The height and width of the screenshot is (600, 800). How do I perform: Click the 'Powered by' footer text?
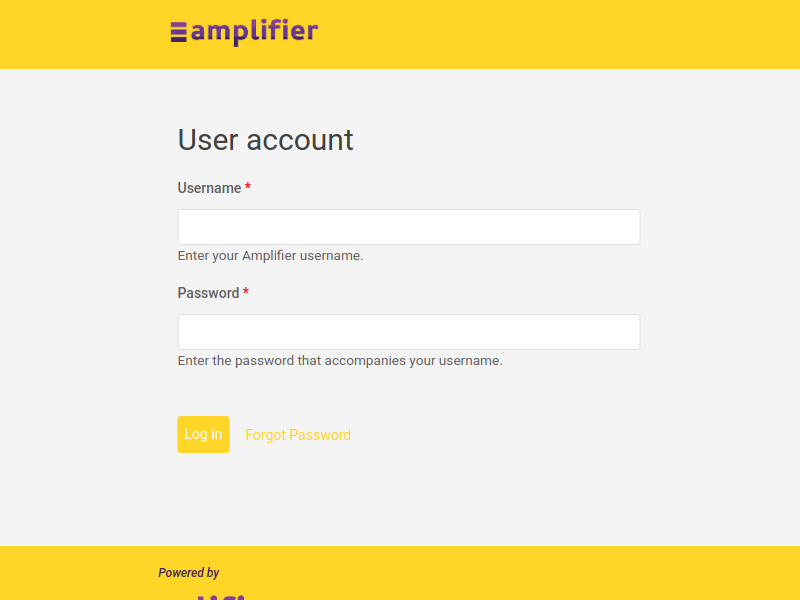point(188,573)
